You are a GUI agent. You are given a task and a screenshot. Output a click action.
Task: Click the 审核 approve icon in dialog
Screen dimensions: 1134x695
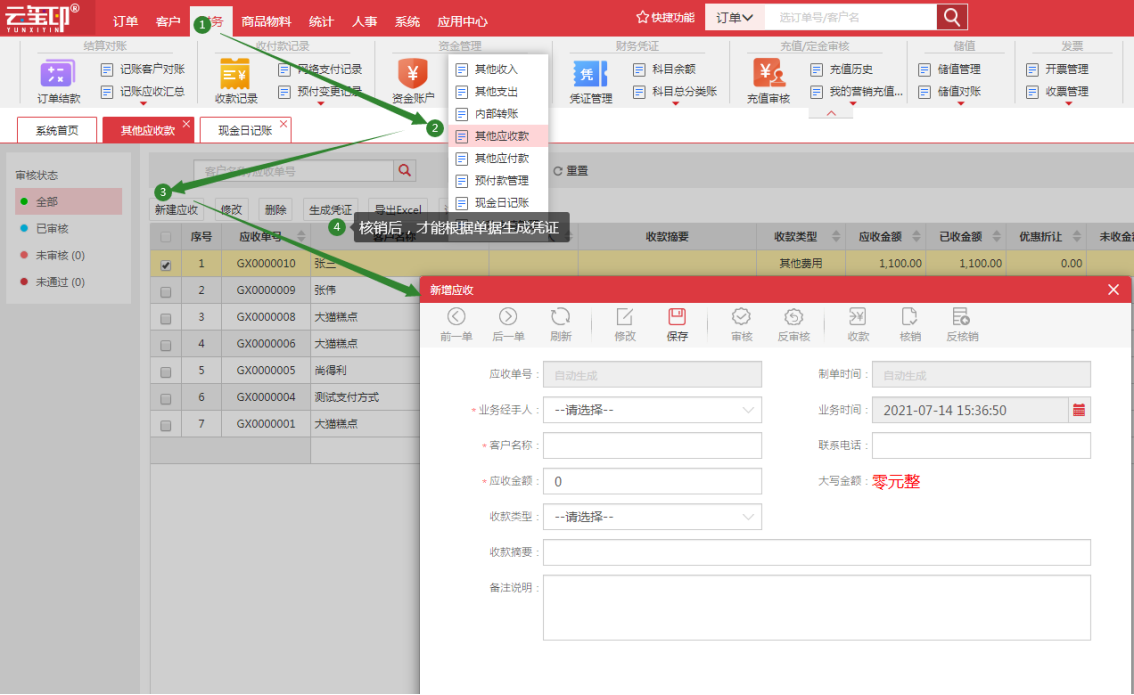[741, 317]
